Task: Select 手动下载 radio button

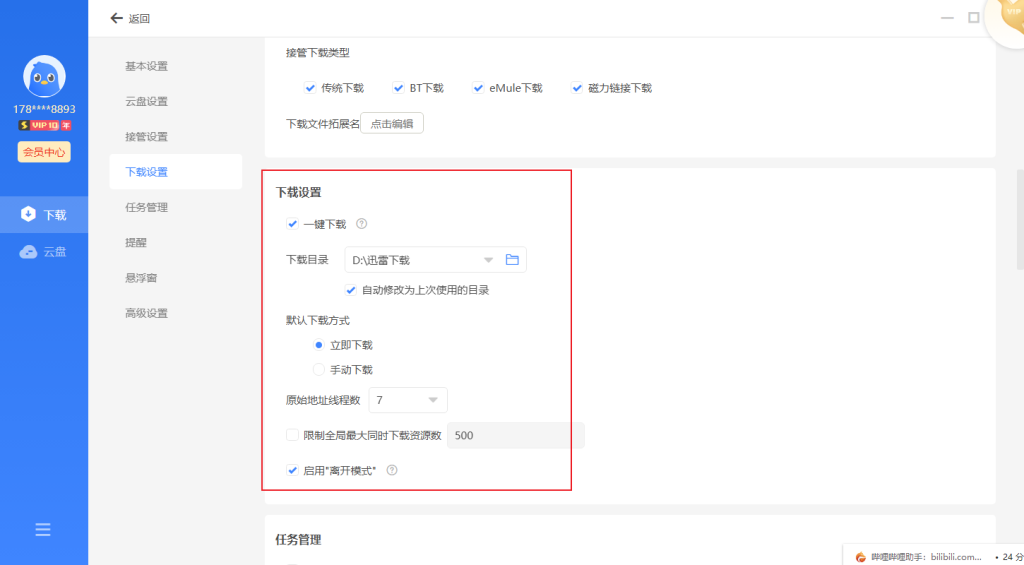Action: [x=319, y=370]
